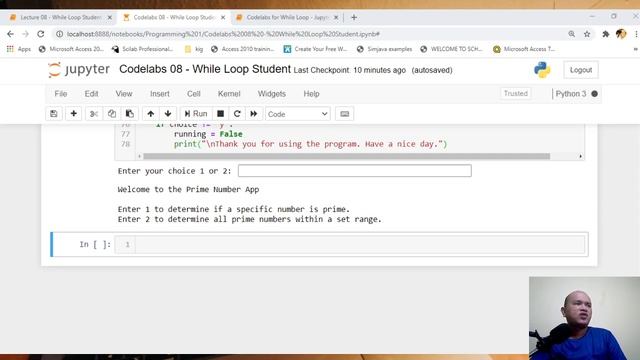Close the Codelabs for While Loop tab
This screenshot has width=640, height=360.
click(336, 18)
